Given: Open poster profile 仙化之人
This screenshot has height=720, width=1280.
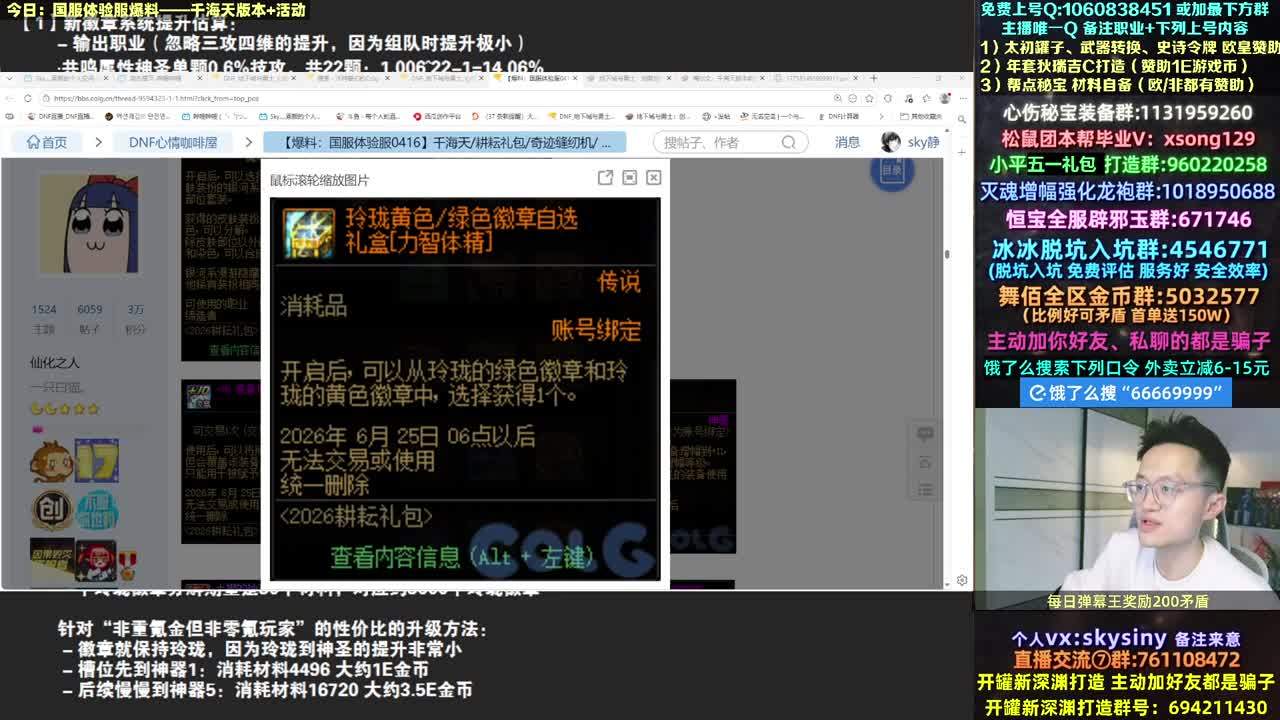Looking at the screenshot, I should click(55, 362).
